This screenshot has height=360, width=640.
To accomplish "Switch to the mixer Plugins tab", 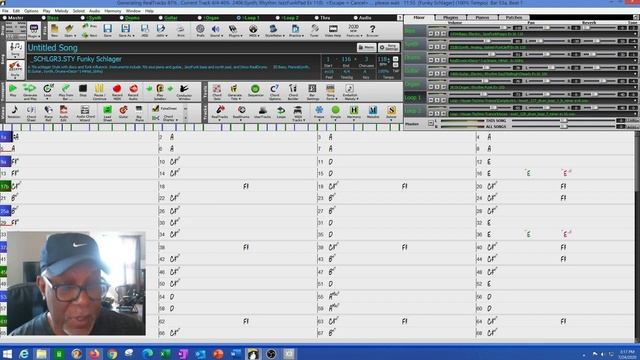I will pos(451,18).
